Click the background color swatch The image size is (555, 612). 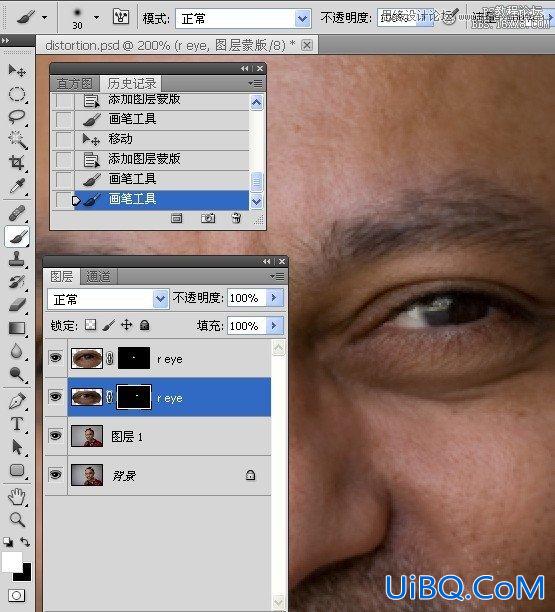(24, 575)
